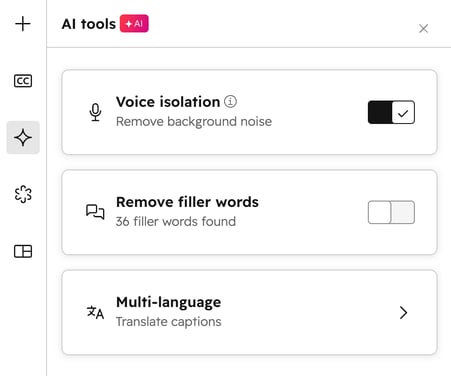Open the dashed flower effects icon

click(23, 194)
